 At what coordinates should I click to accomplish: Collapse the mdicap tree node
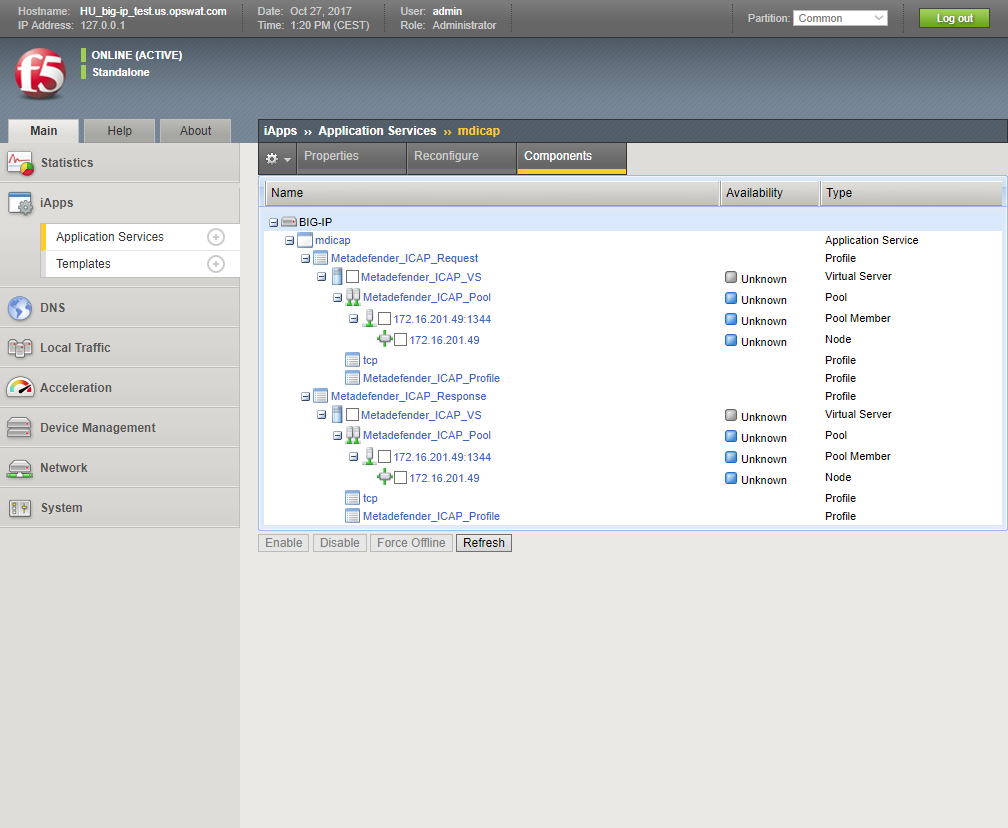point(289,240)
